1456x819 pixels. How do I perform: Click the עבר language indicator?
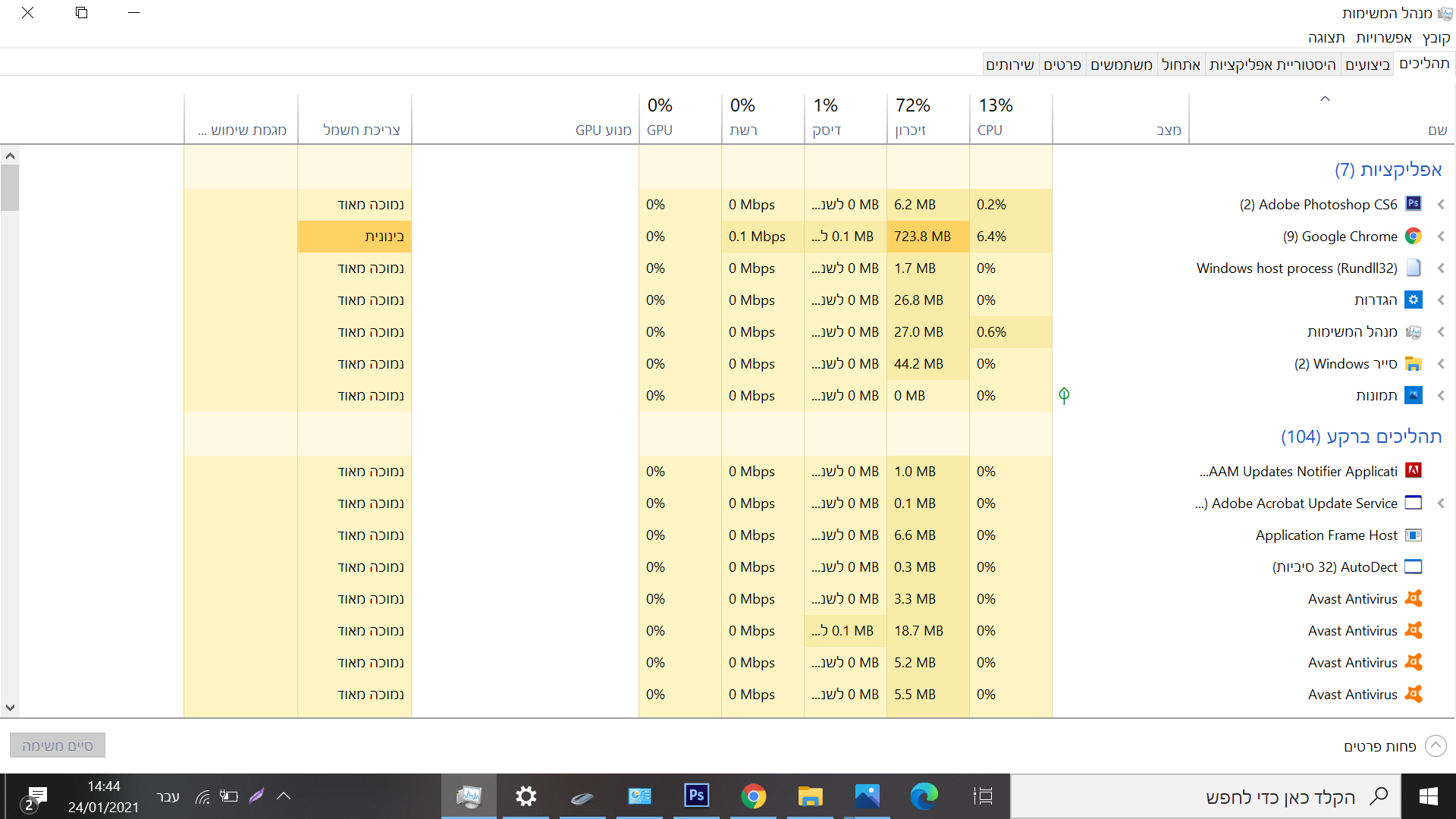point(168,796)
